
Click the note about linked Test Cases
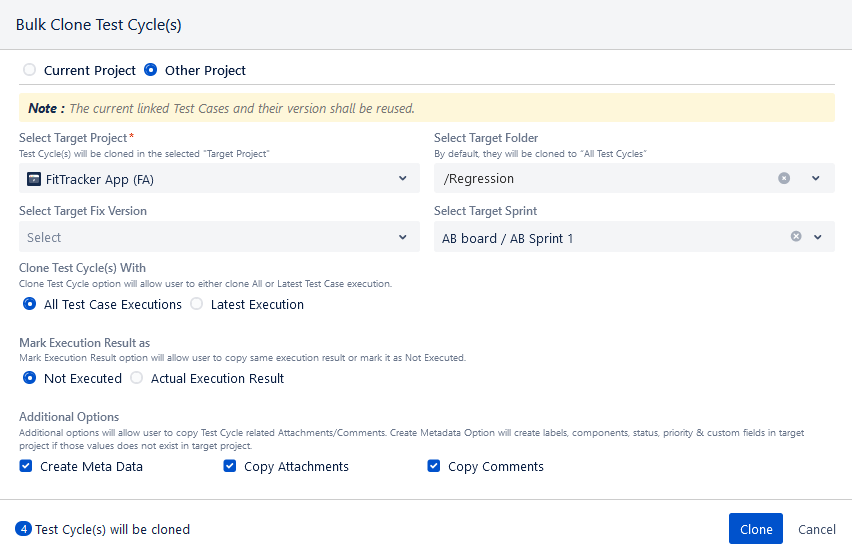(427, 108)
